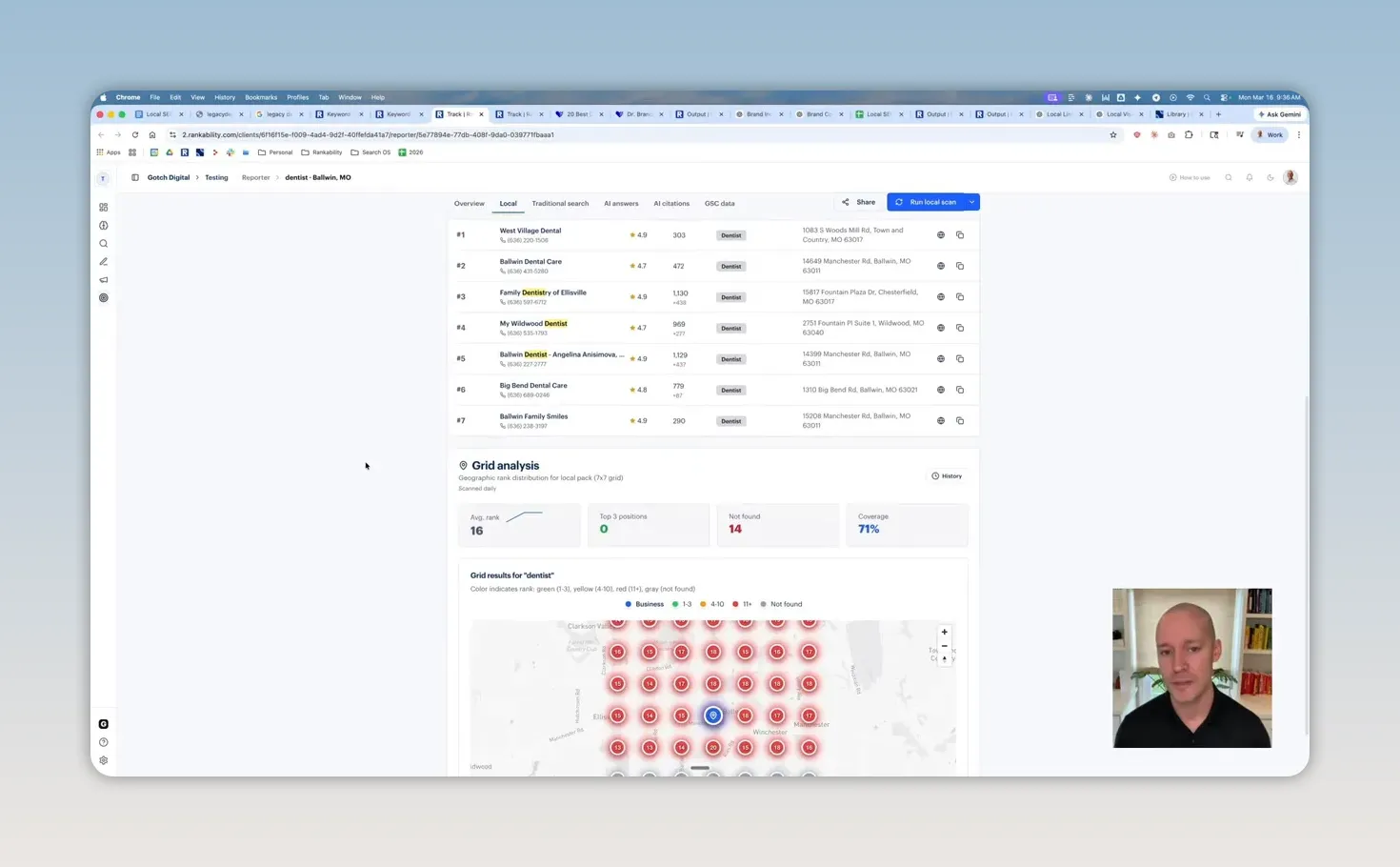Click the blue business pin on the map

pos(713,716)
